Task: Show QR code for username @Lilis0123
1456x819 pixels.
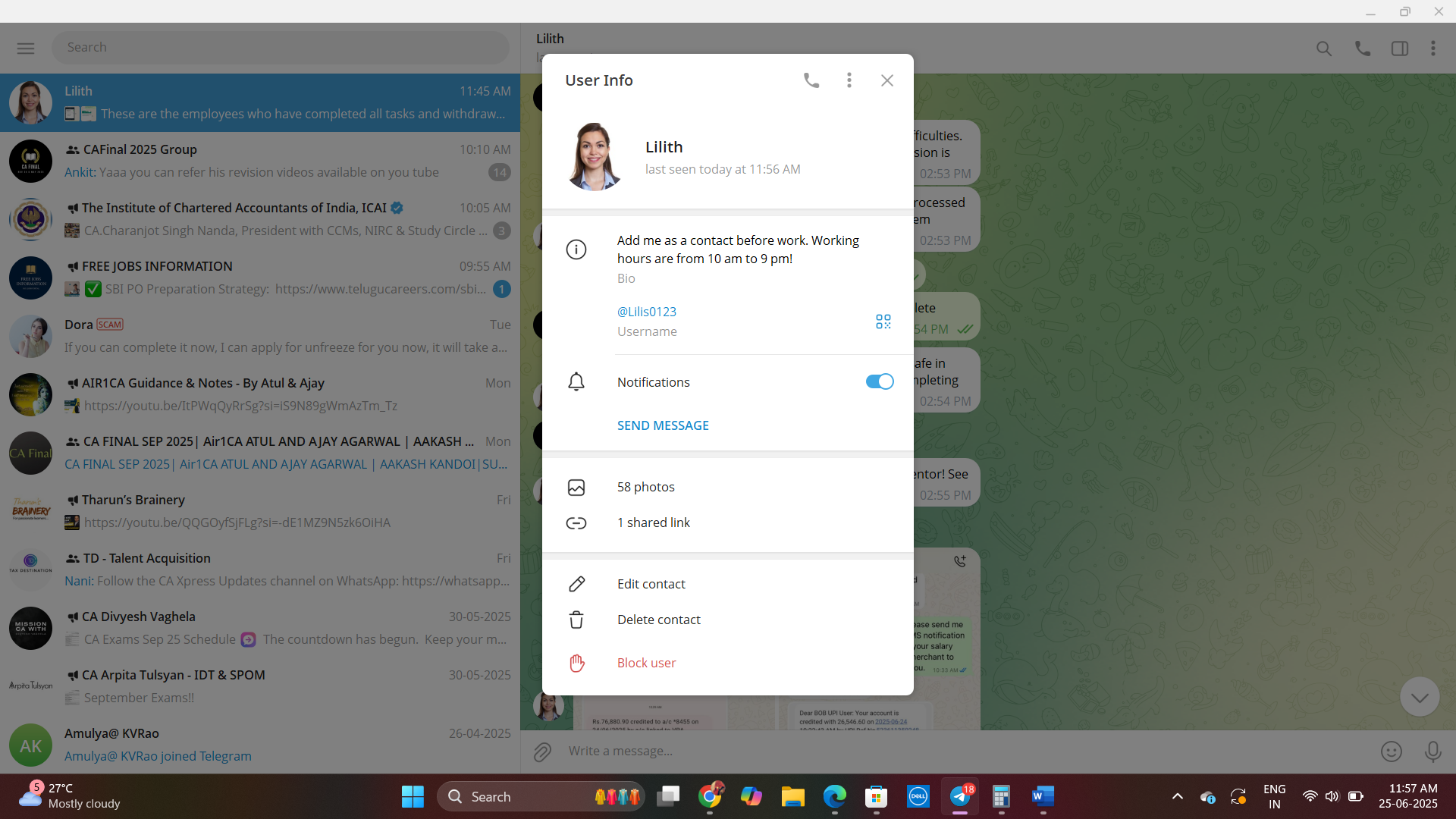Action: point(883,322)
